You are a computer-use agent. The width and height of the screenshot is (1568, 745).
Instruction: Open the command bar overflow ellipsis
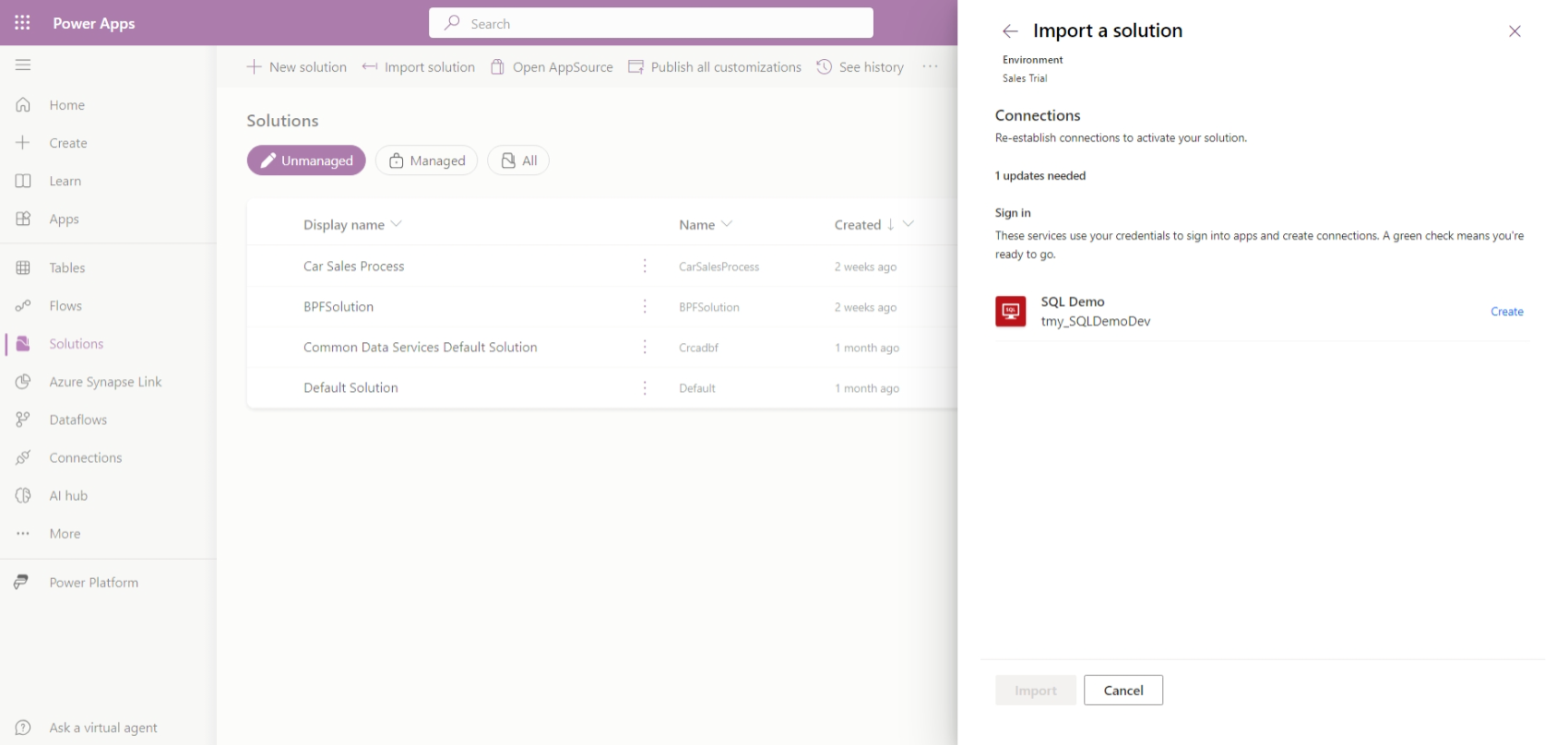[x=930, y=66]
